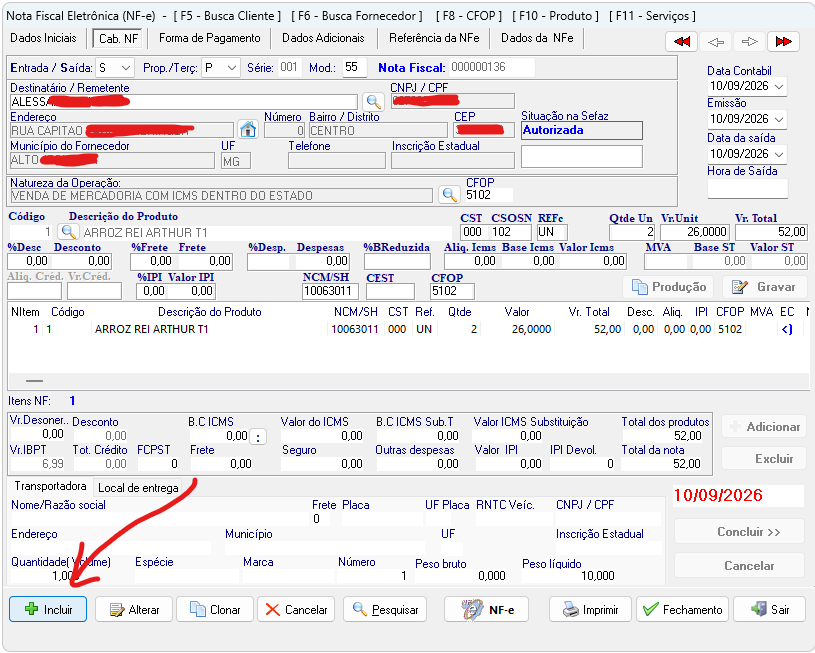Click the Qtde Un quantity field
This screenshot has width=815, height=653.
tap(632, 232)
